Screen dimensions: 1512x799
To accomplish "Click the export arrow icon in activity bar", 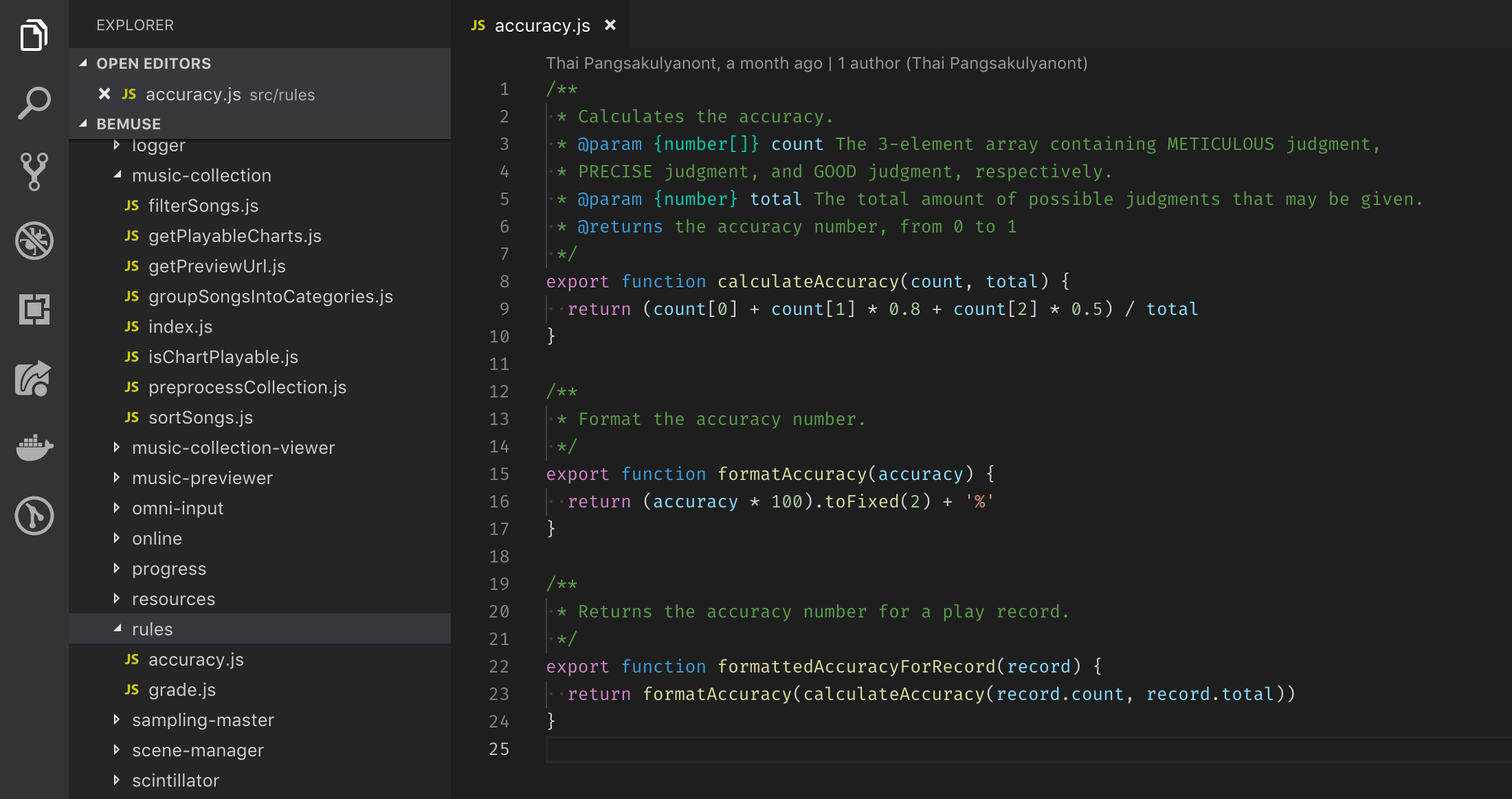I will point(34,379).
